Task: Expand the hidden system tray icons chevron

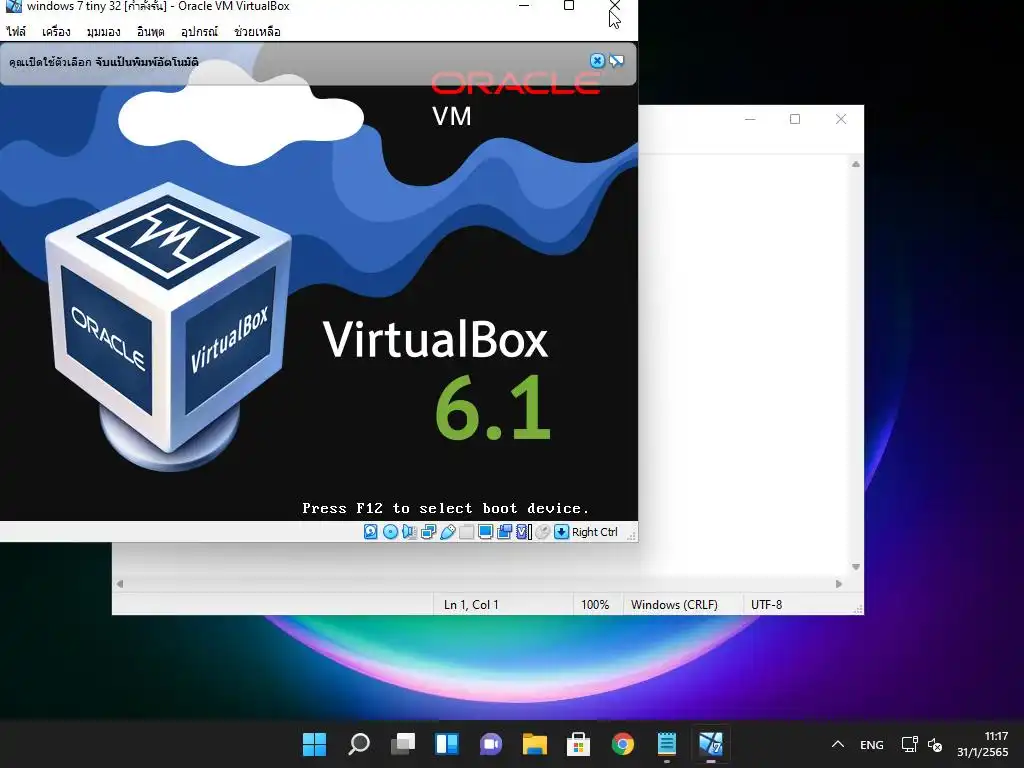Action: (x=838, y=744)
